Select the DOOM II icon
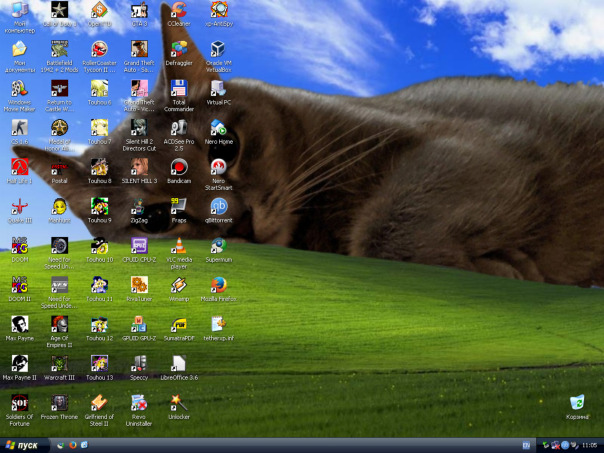 coord(19,285)
